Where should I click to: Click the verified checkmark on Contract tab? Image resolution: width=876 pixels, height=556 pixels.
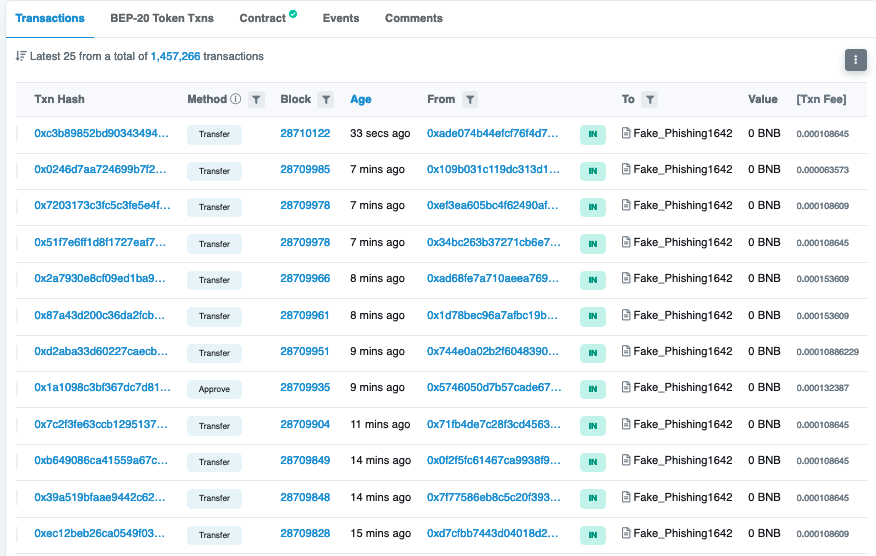[293, 15]
